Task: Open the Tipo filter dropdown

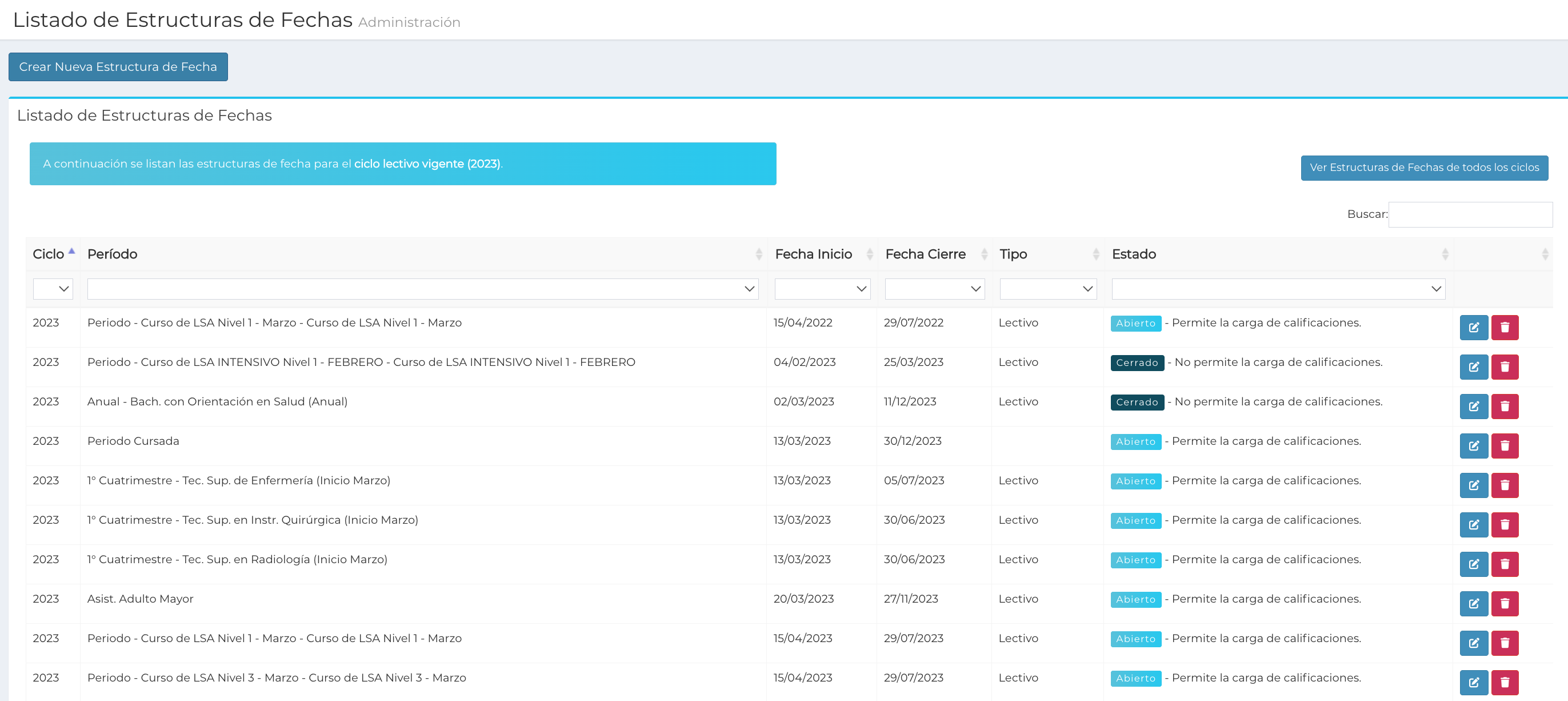Action: click(x=1047, y=289)
